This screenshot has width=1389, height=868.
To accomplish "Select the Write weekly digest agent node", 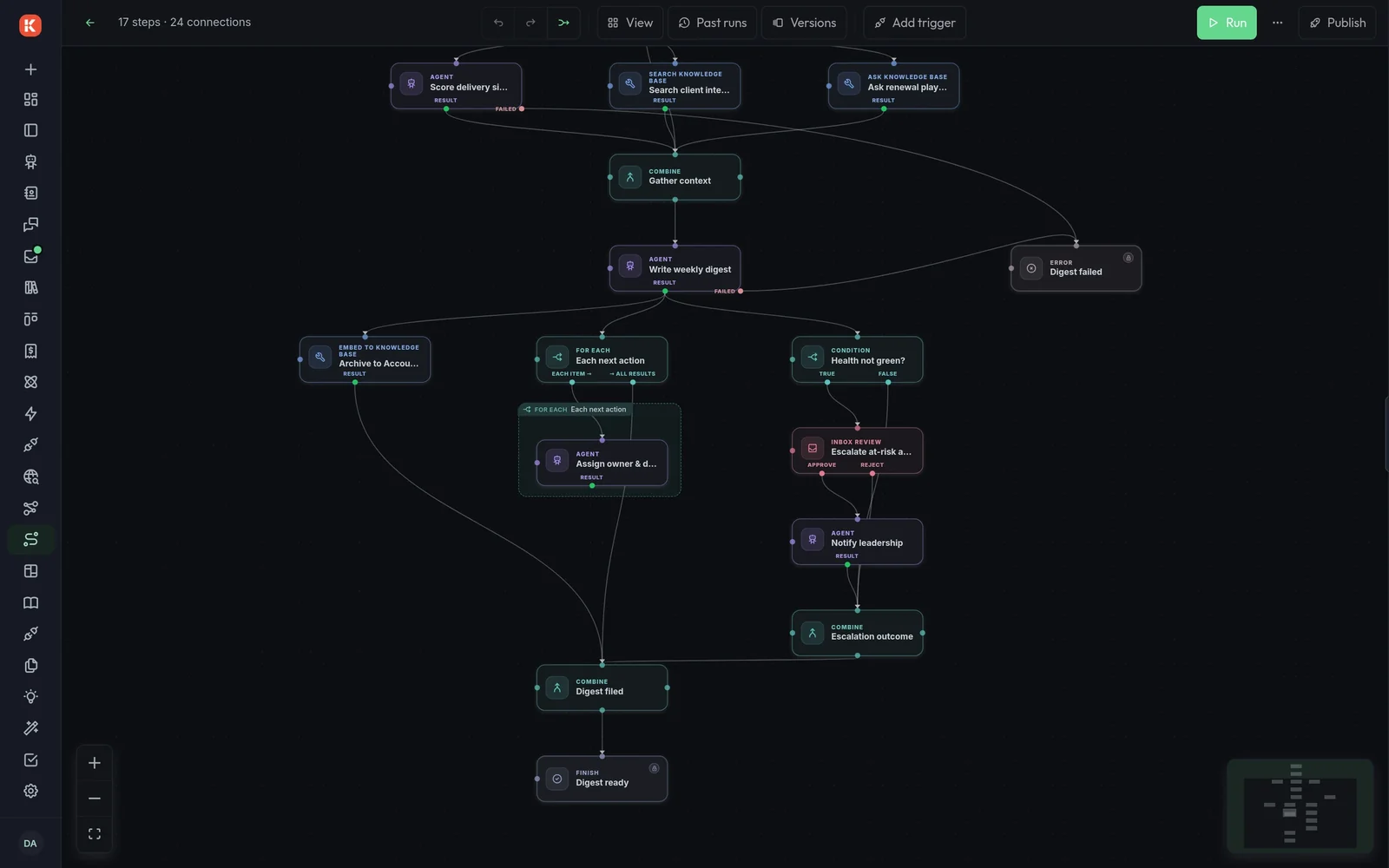I will coord(675,268).
